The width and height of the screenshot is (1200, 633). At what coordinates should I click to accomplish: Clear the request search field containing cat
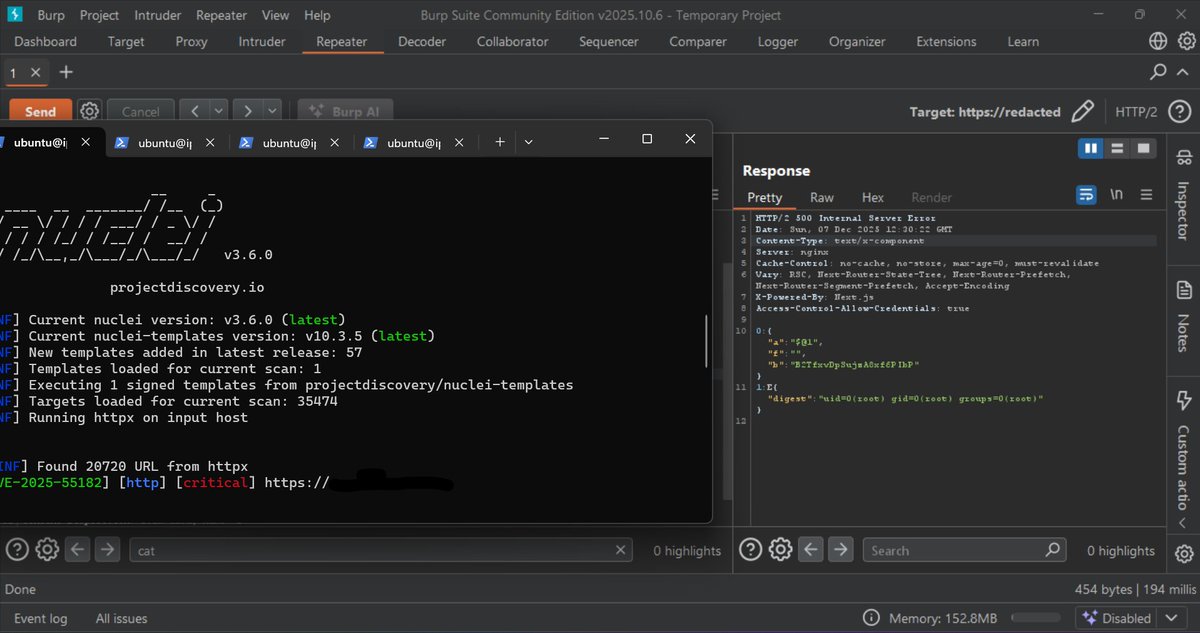tap(621, 550)
